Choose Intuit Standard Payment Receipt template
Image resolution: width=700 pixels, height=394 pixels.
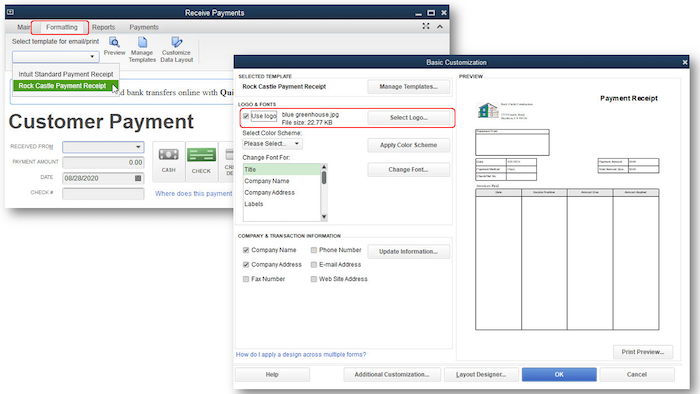pos(66,74)
